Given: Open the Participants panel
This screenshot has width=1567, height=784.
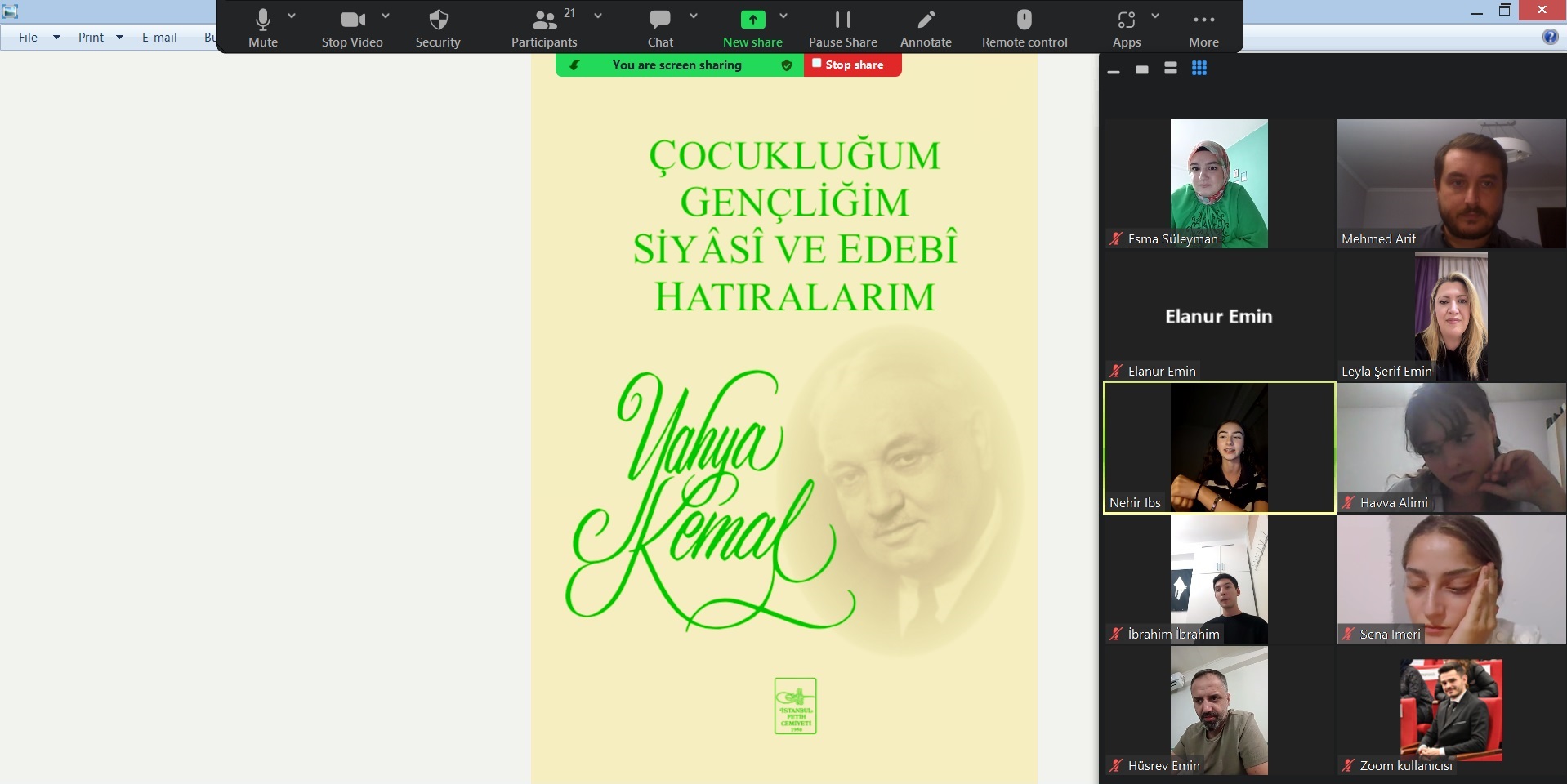Looking at the screenshot, I should pos(544,28).
